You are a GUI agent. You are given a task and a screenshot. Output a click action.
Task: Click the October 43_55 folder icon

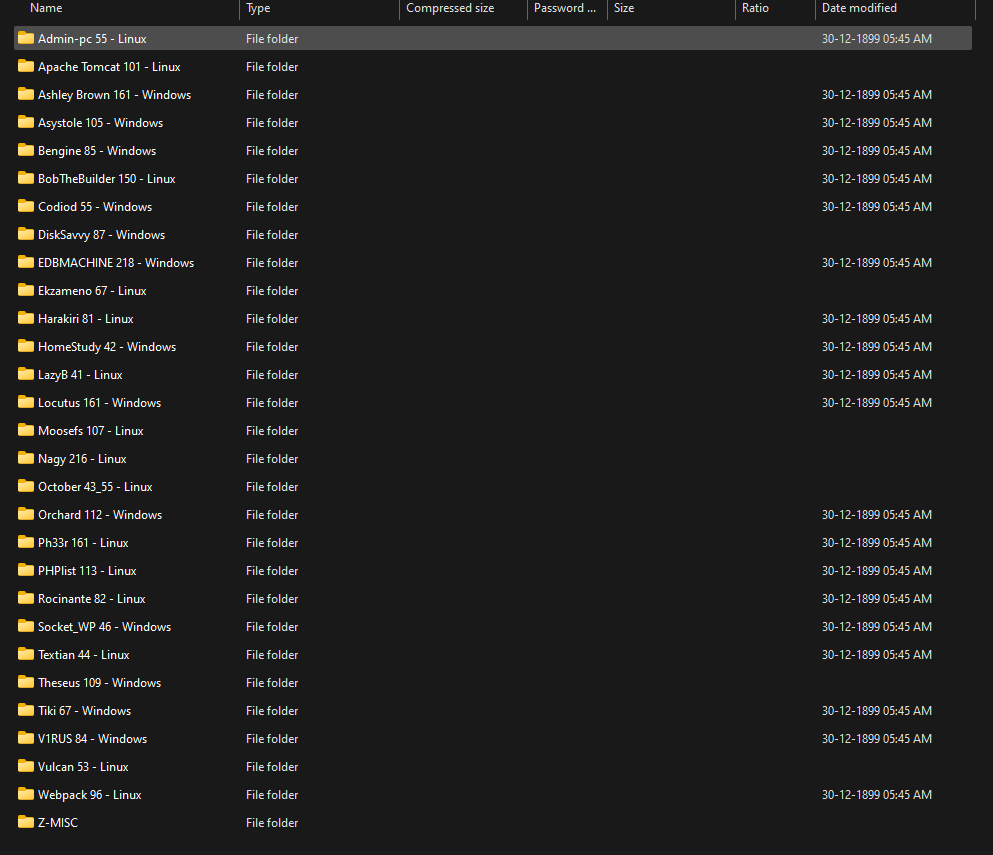pyautogui.click(x=26, y=486)
